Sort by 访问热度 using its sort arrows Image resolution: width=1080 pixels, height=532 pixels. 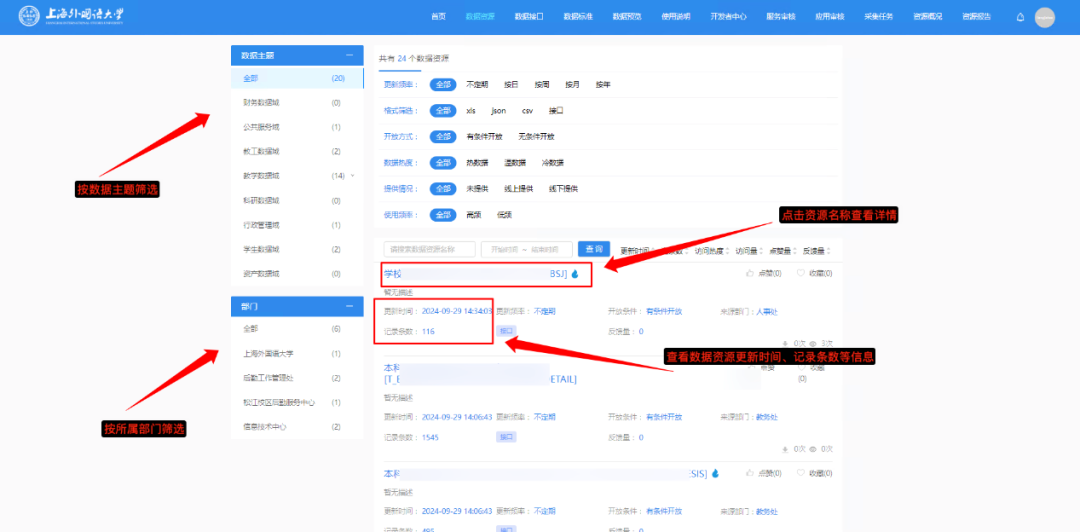pos(728,251)
